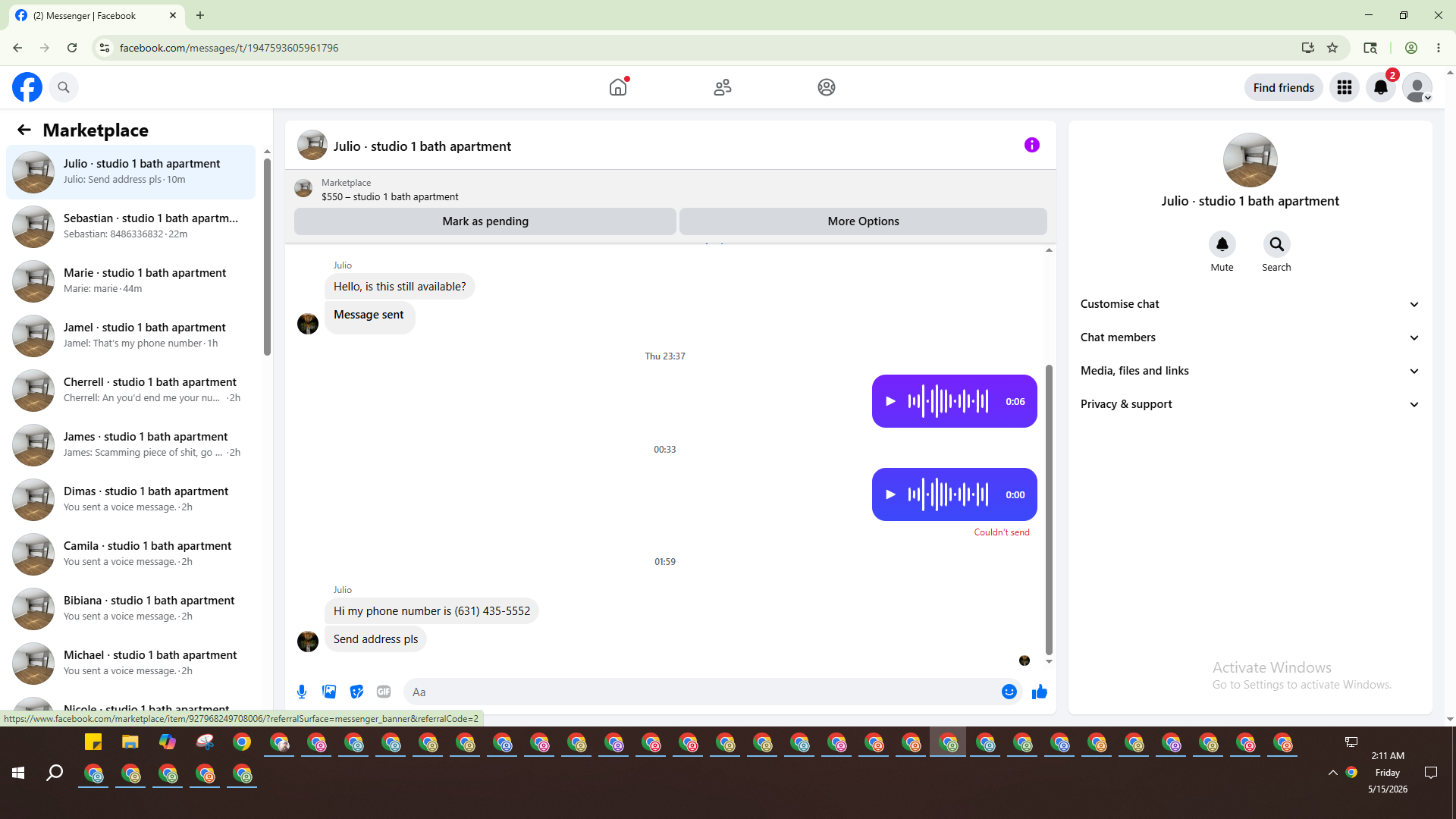1456x819 pixels.
Task: Open Dimas studio apartment conversation
Action: click(130, 499)
